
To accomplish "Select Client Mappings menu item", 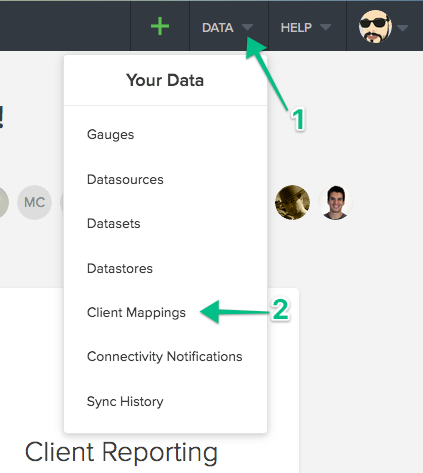I will (x=136, y=313).
